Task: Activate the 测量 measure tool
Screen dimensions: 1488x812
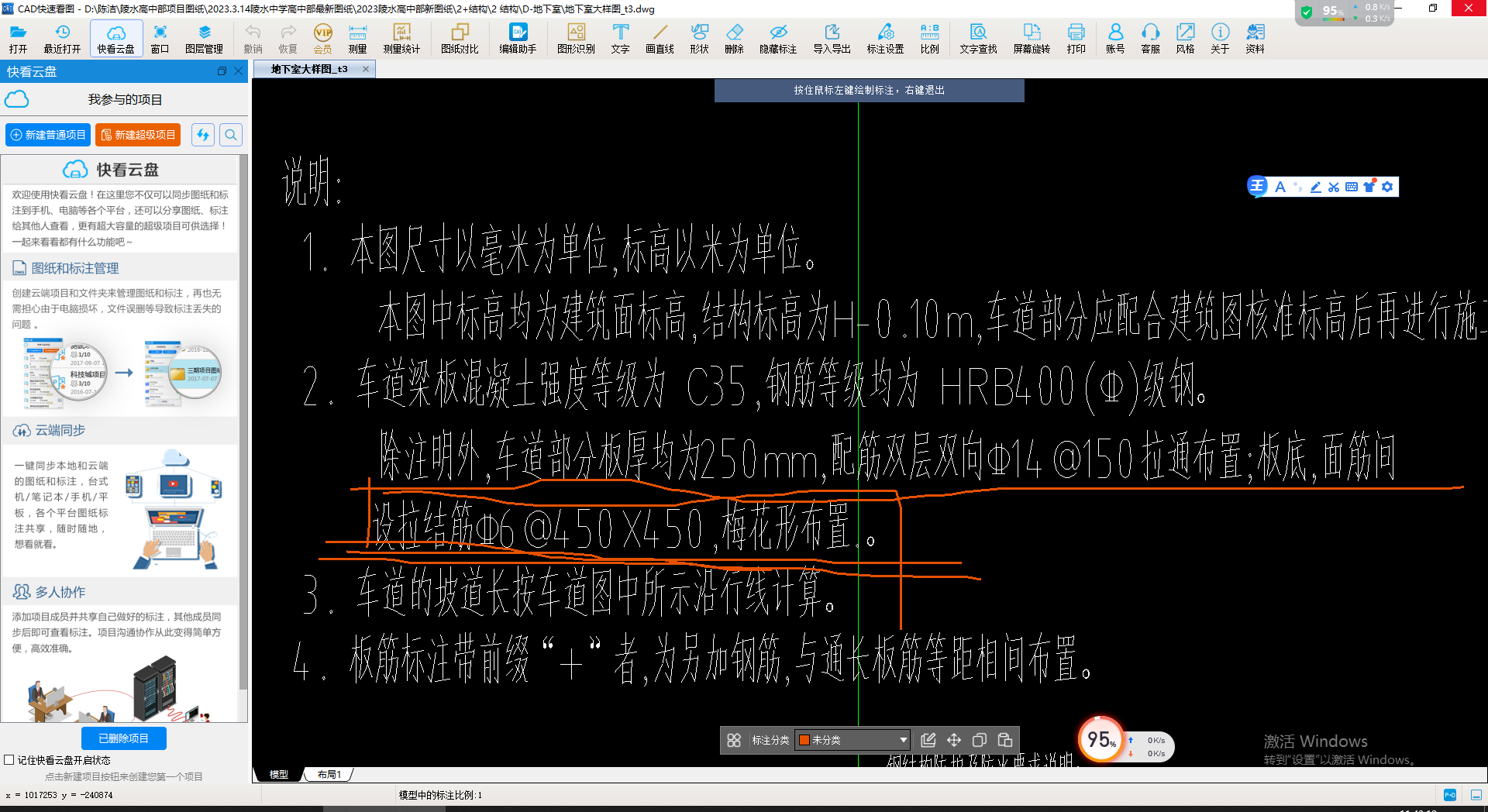Action: 357,38
